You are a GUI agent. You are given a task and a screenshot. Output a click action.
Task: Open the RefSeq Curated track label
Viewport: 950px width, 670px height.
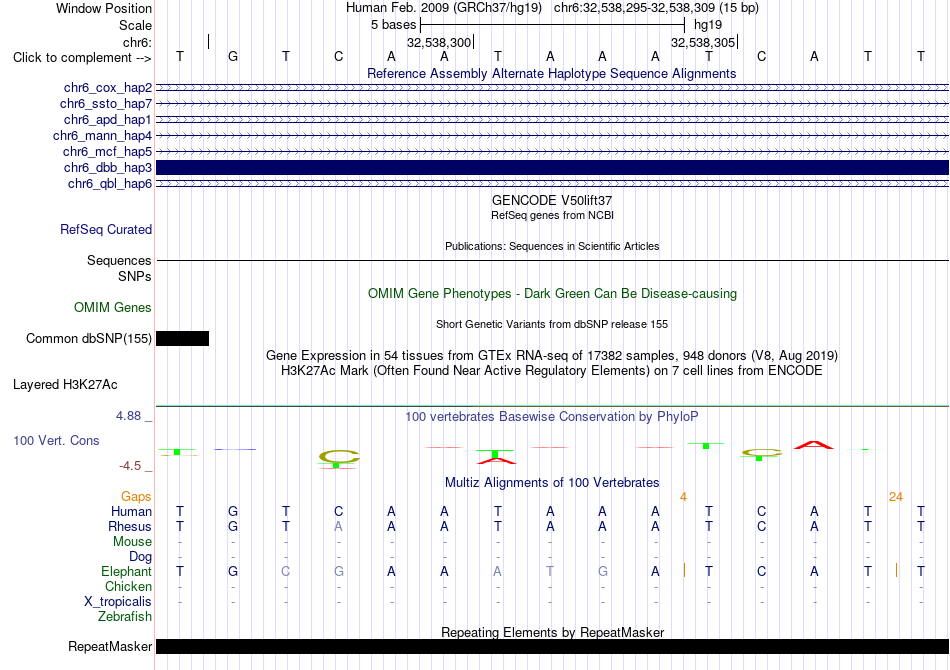pyautogui.click(x=106, y=230)
